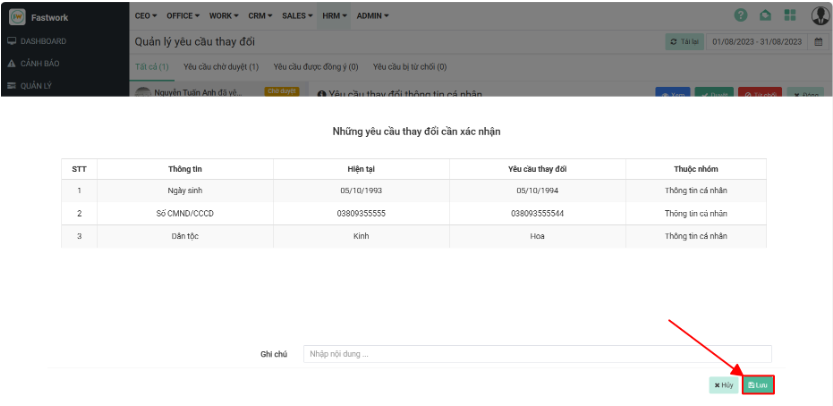This screenshot has width=833, height=406.
Task: Open the ADMIN menu
Action: coord(373,16)
